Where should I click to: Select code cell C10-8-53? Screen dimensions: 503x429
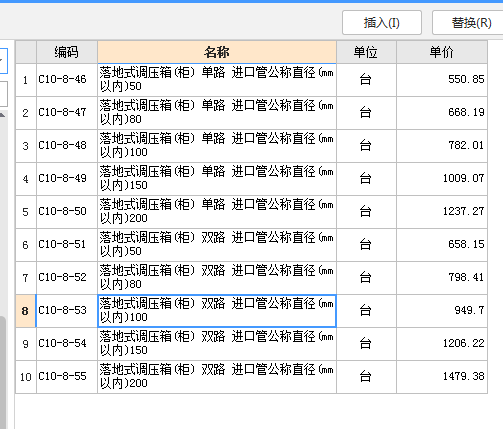(x=67, y=311)
